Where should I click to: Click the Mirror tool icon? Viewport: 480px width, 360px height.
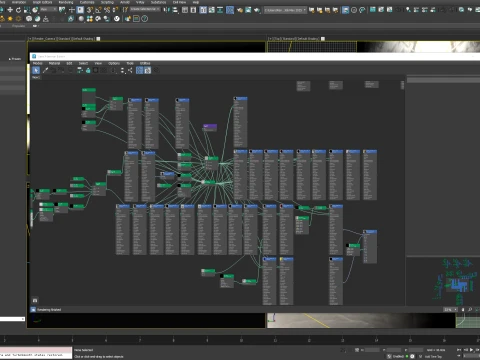click(x=167, y=10)
